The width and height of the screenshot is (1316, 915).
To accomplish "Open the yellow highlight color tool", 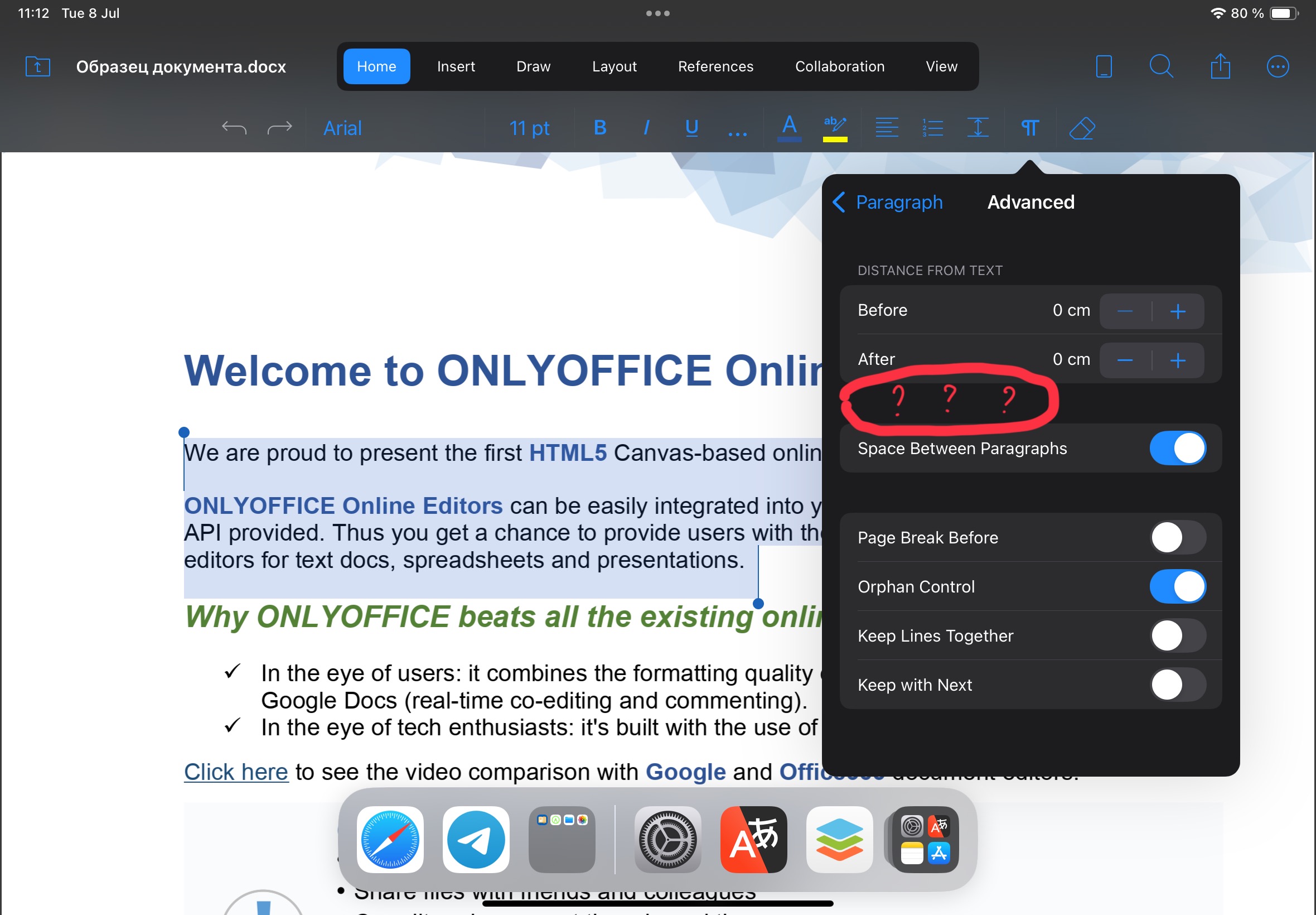I will 835,127.
